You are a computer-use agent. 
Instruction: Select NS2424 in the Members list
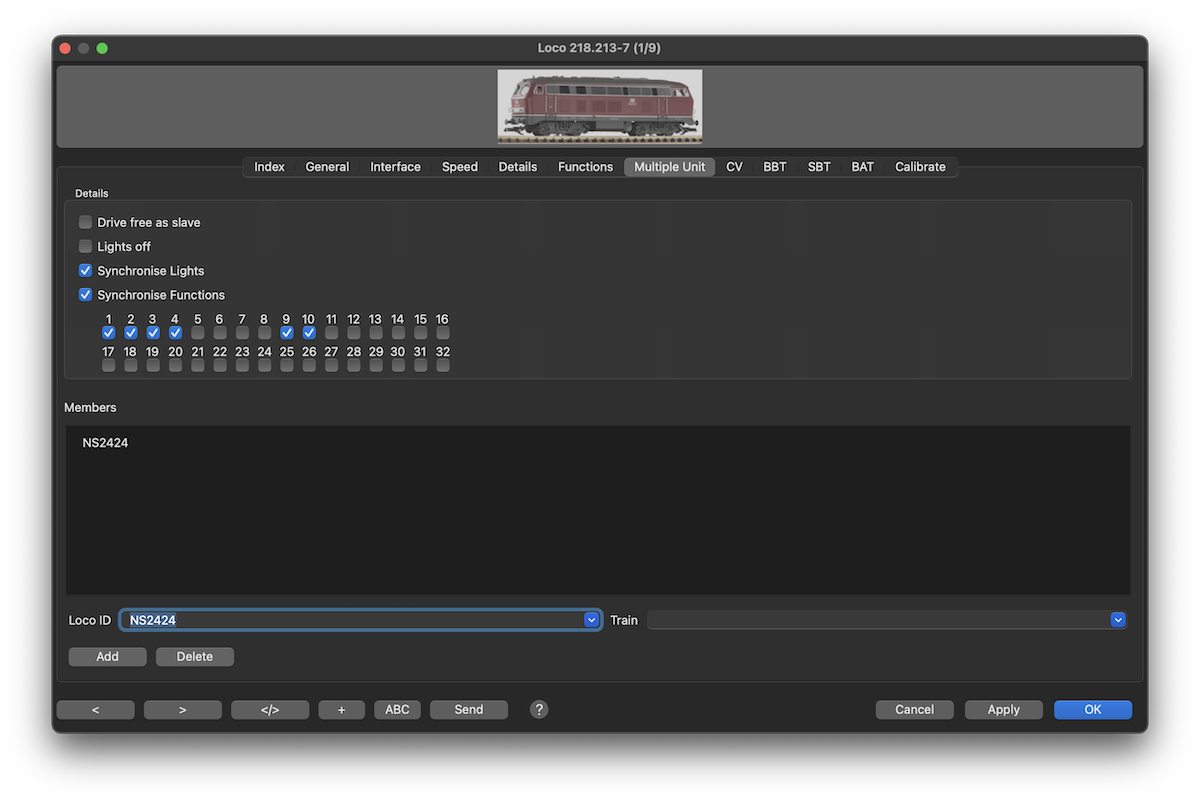105,443
